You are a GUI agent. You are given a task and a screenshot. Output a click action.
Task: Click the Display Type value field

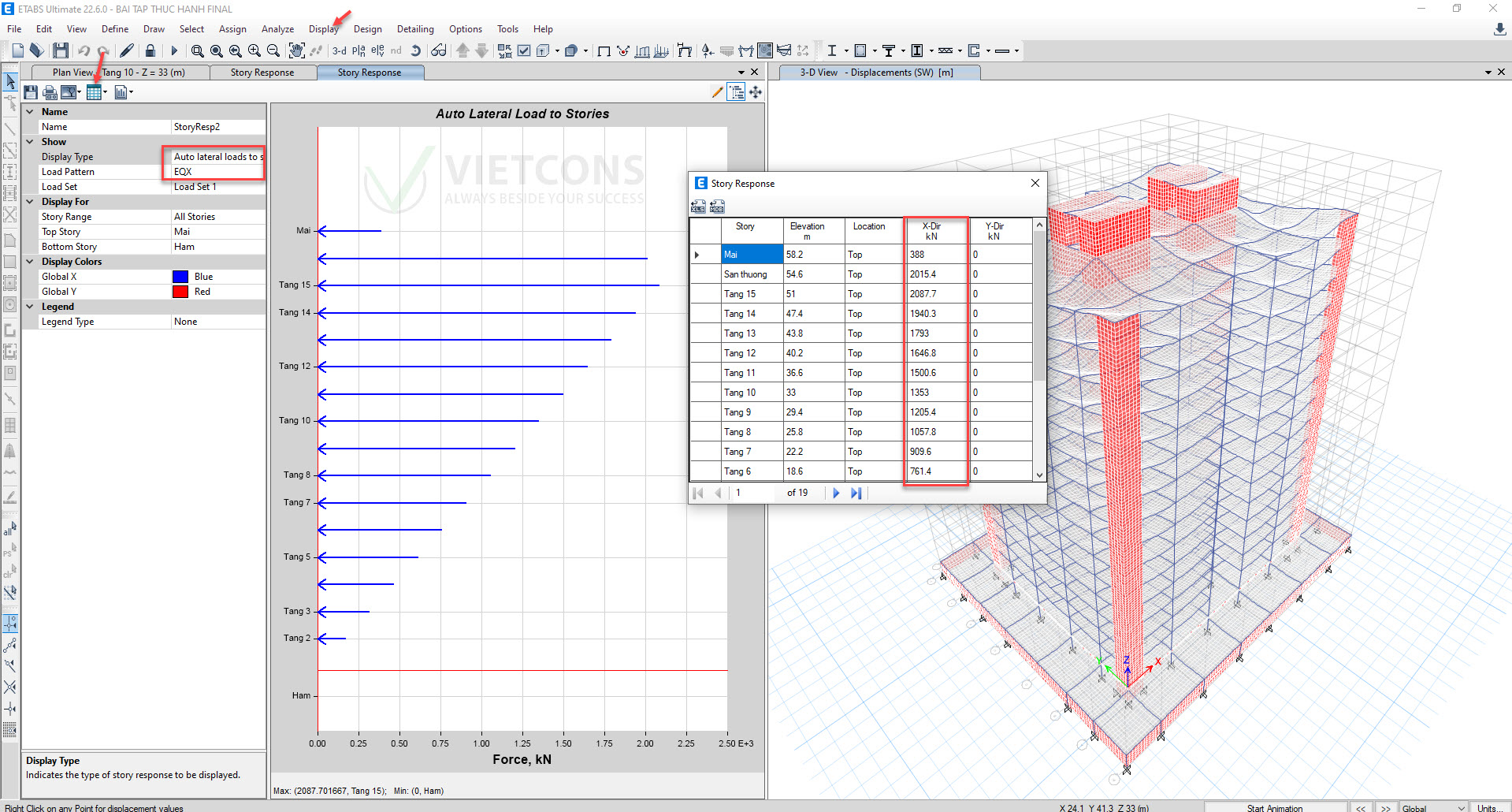218,157
